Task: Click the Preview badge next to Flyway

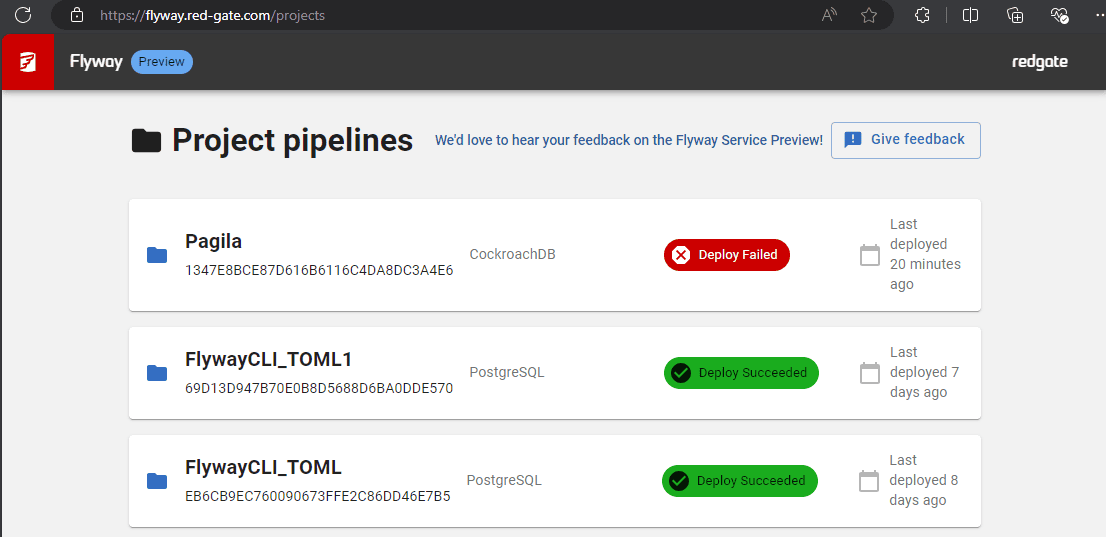Action: pyautogui.click(x=161, y=62)
